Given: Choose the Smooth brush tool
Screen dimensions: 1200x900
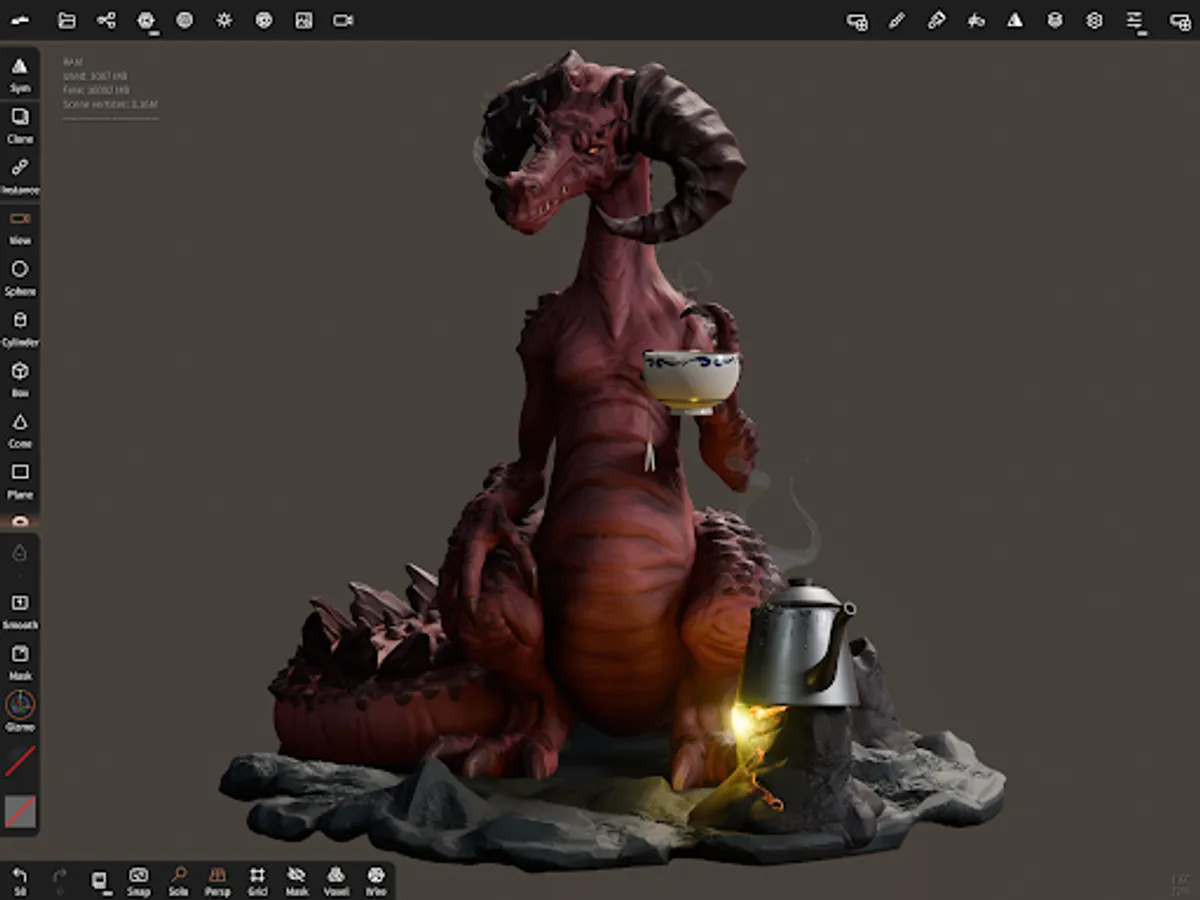Looking at the screenshot, I should pos(20,611).
